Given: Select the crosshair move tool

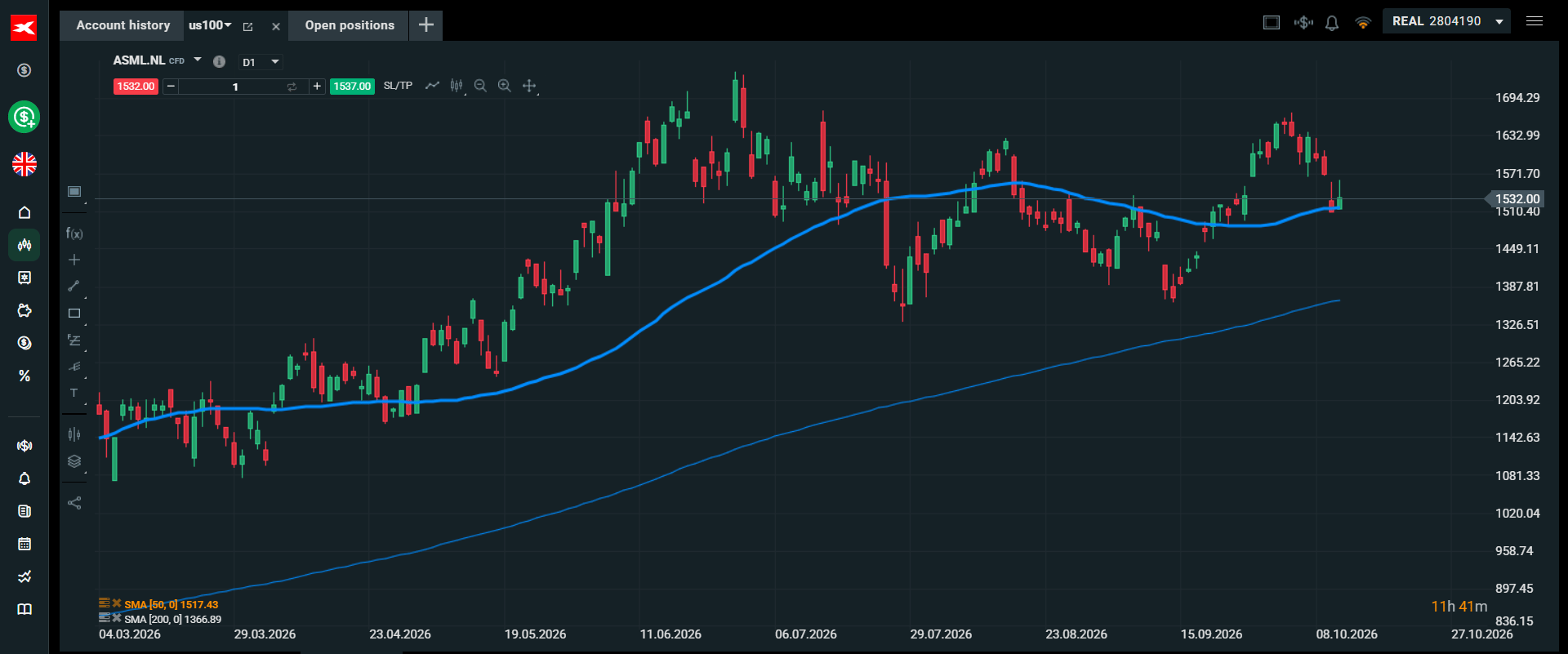Looking at the screenshot, I should coord(529,86).
